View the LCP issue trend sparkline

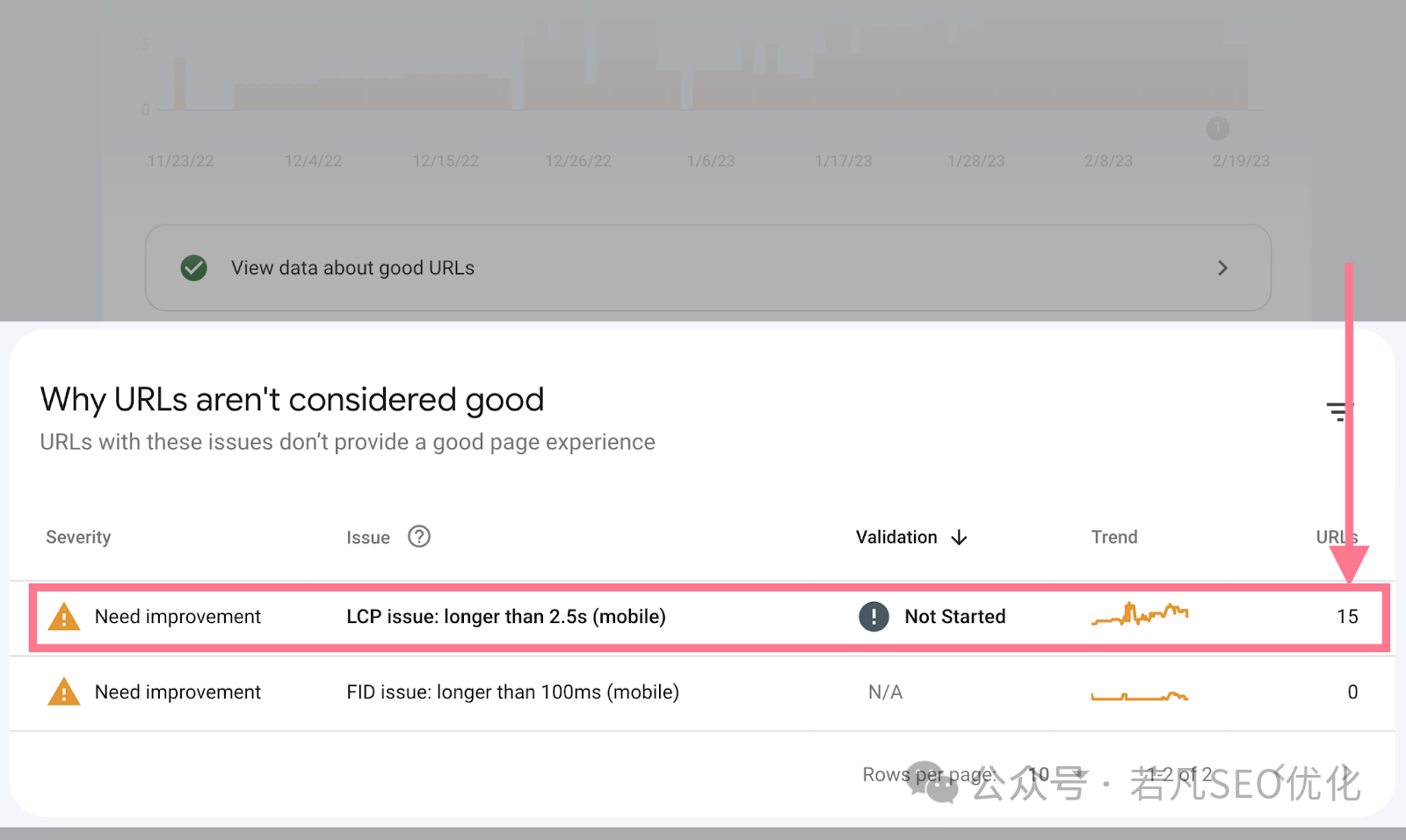[x=1140, y=613]
